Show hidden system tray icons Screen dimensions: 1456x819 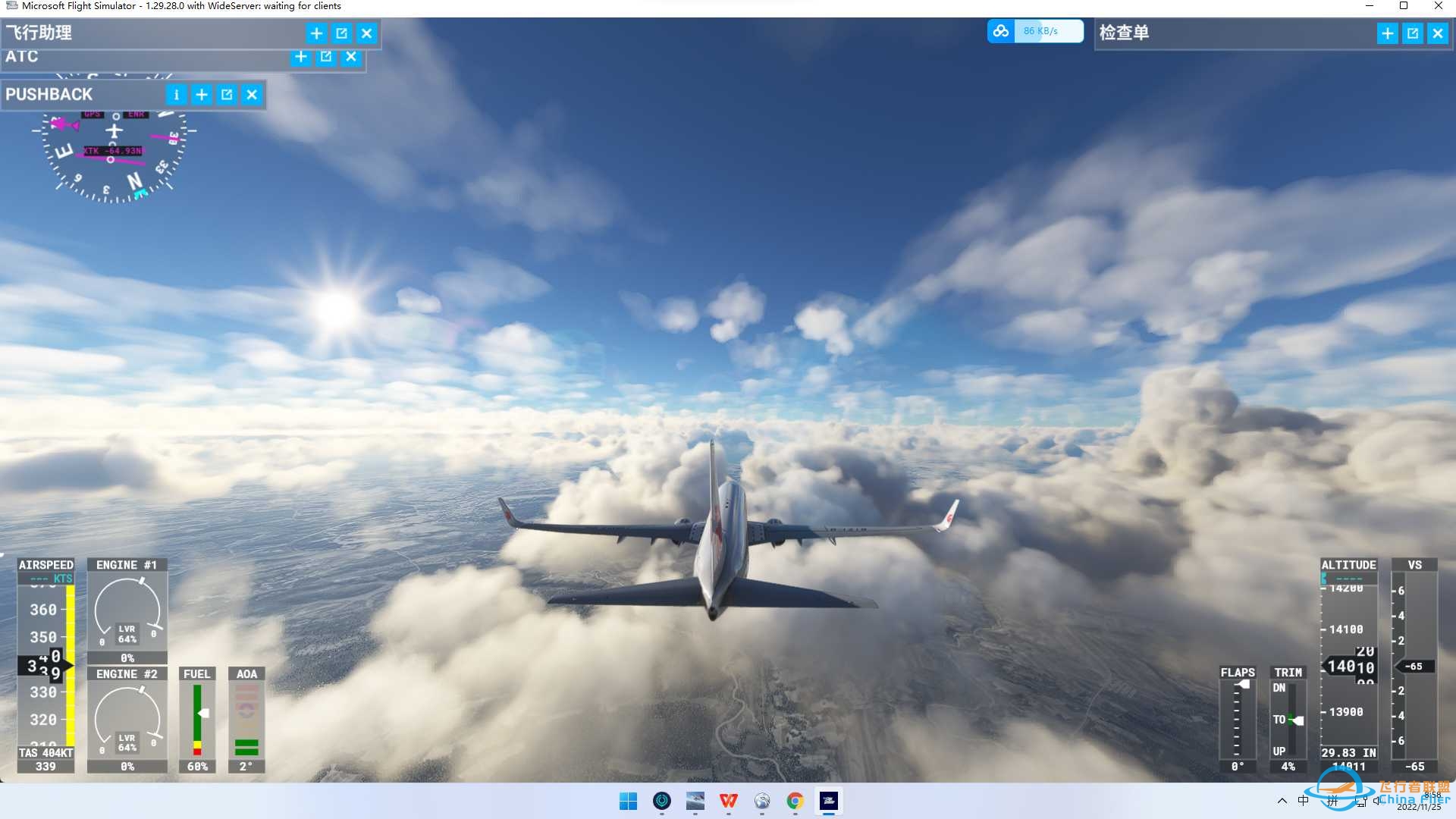coord(1282,801)
